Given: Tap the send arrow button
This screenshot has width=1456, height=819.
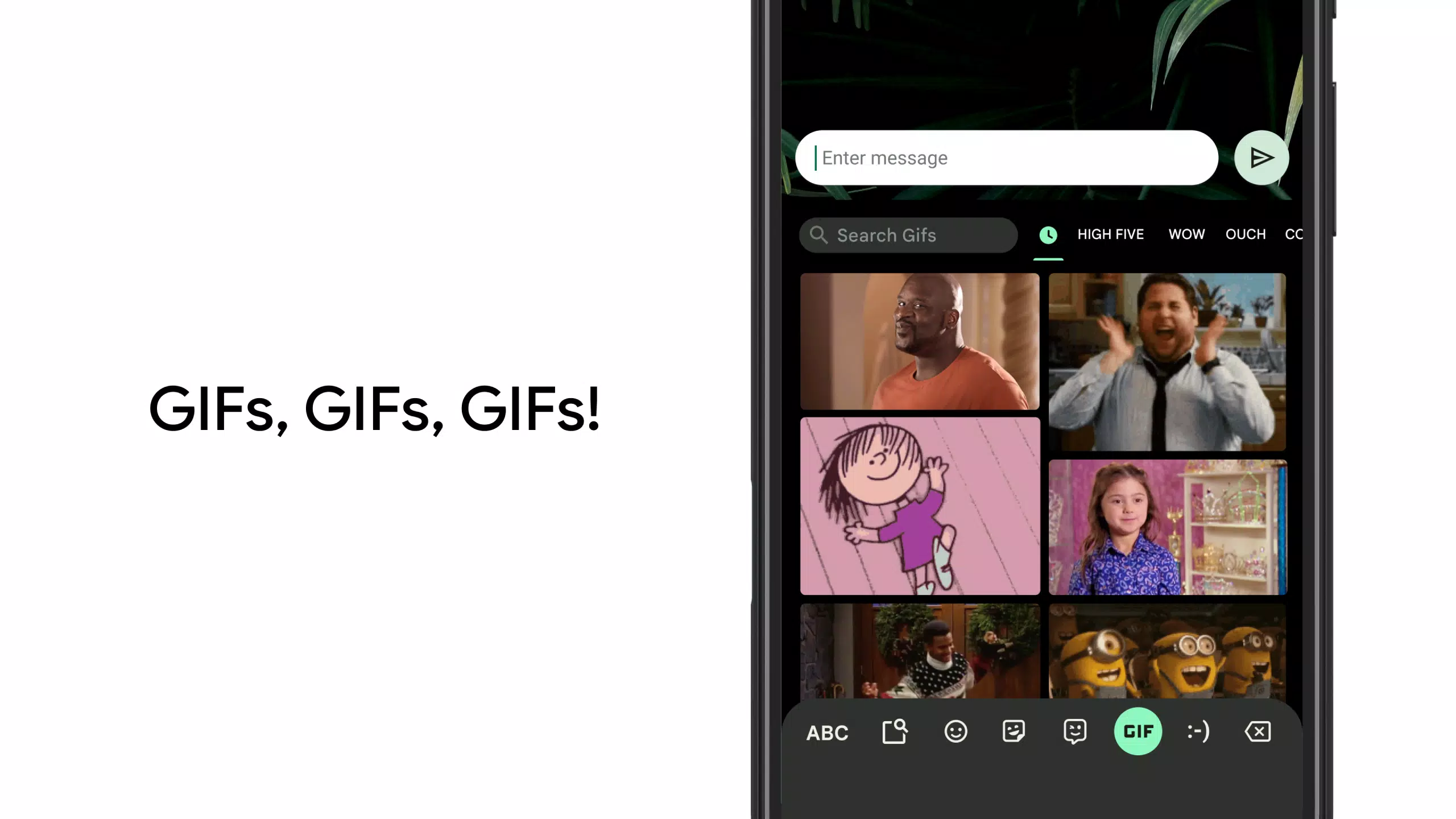Looking at the screenshot, I should (1262, 158).
